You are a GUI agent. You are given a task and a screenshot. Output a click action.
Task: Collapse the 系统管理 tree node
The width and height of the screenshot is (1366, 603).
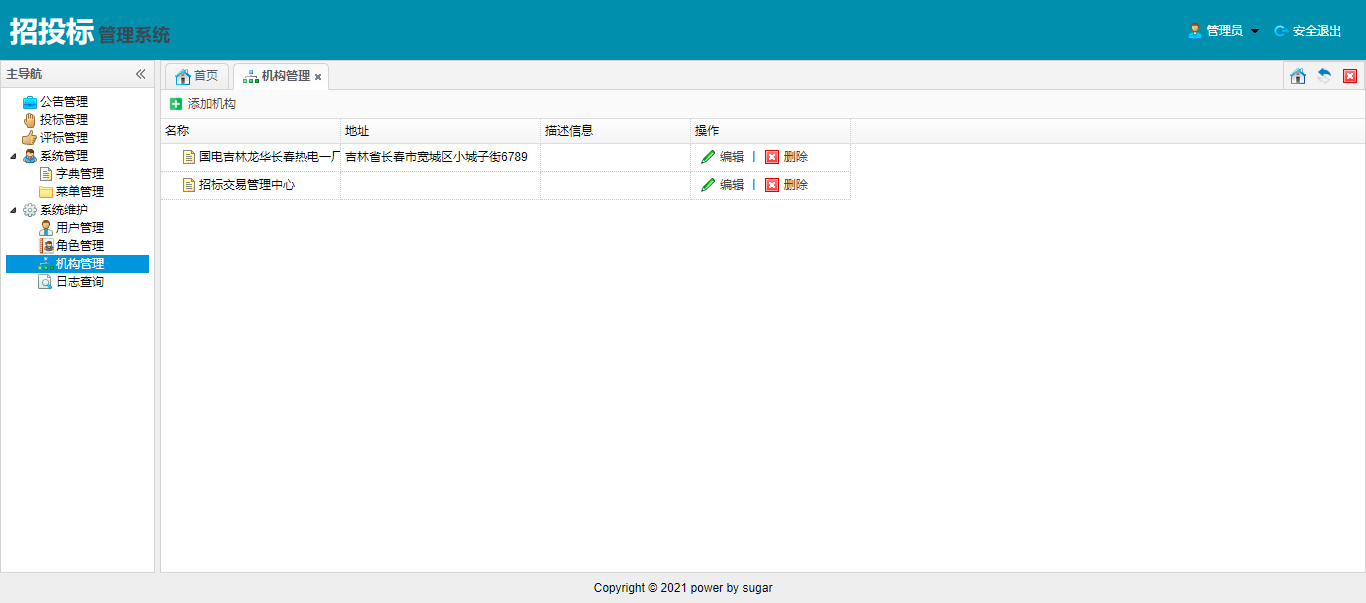pyautogui.click(x=13, y=156)
